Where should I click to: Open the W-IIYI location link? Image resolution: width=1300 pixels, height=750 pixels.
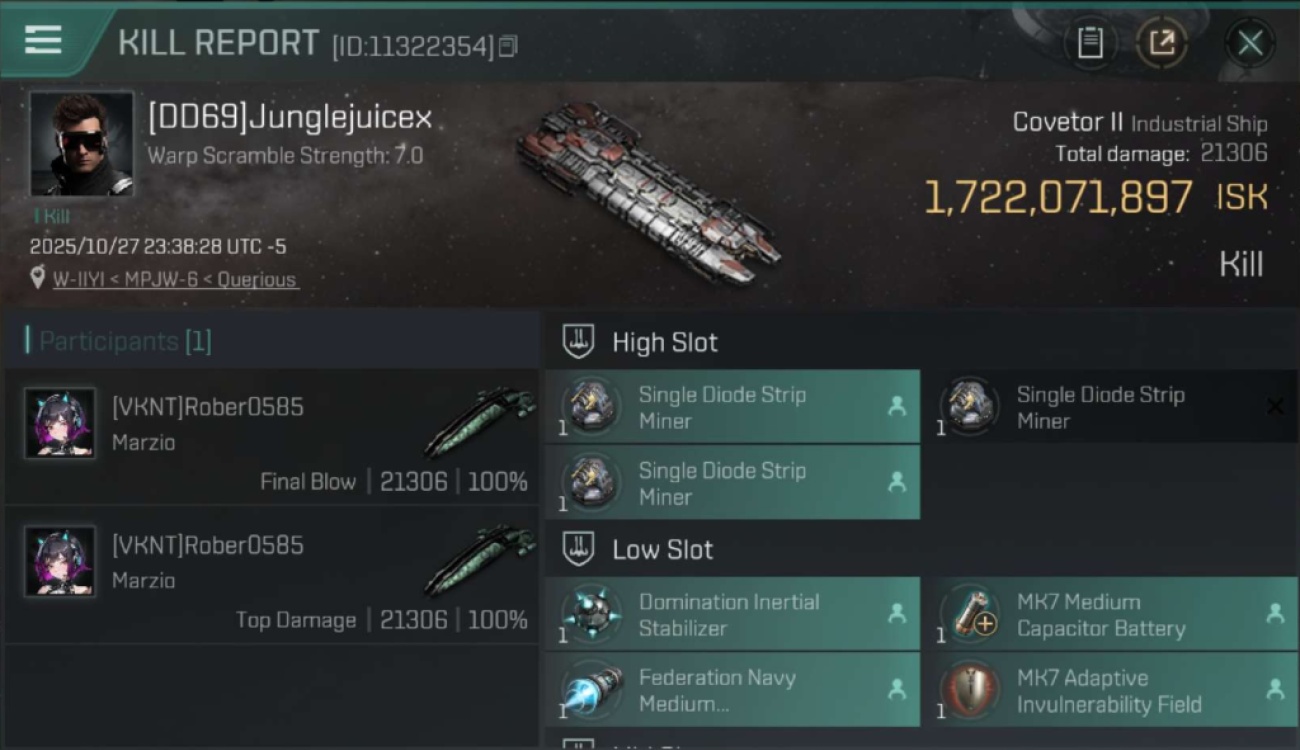tap(175, 280)
